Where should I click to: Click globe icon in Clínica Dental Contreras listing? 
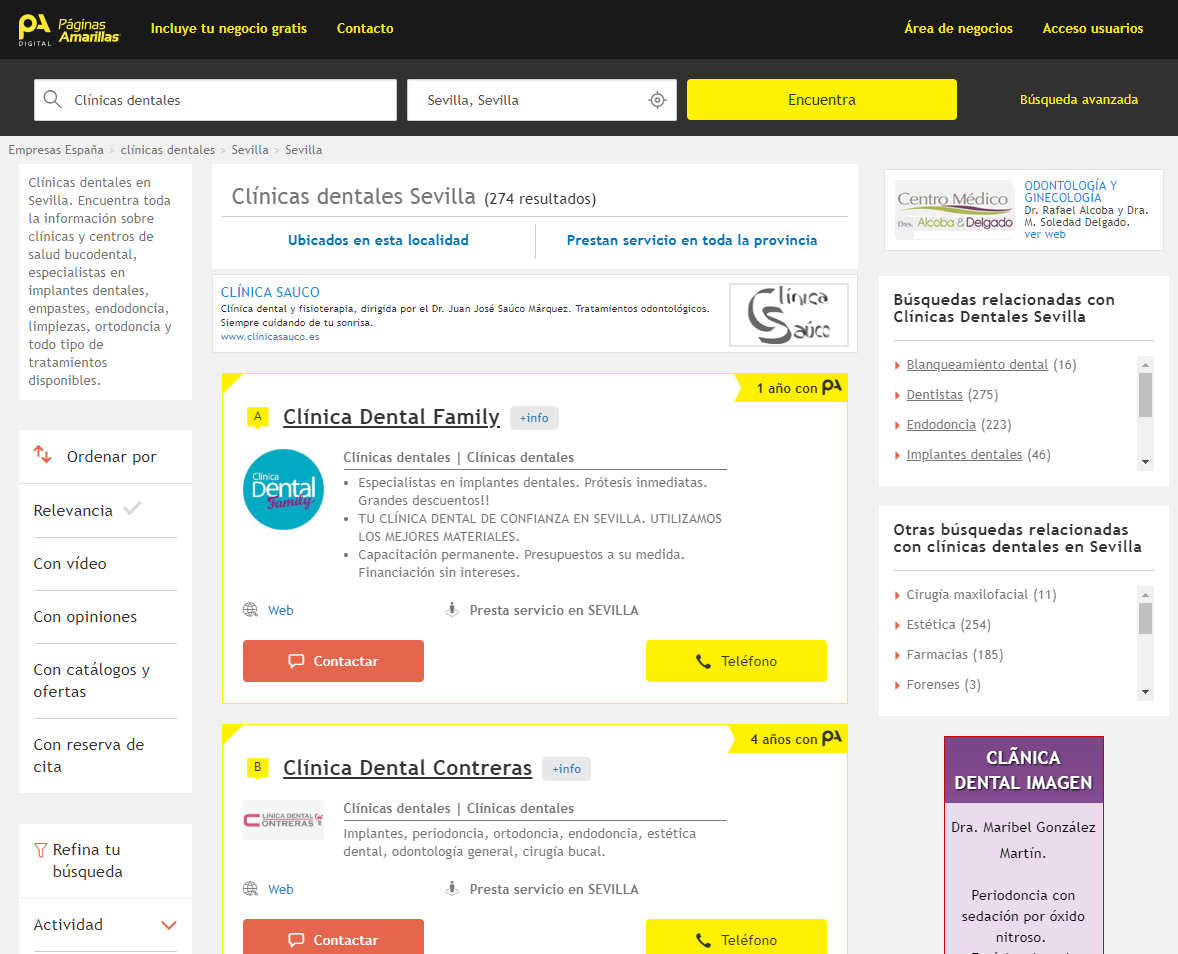pos(251,889)
